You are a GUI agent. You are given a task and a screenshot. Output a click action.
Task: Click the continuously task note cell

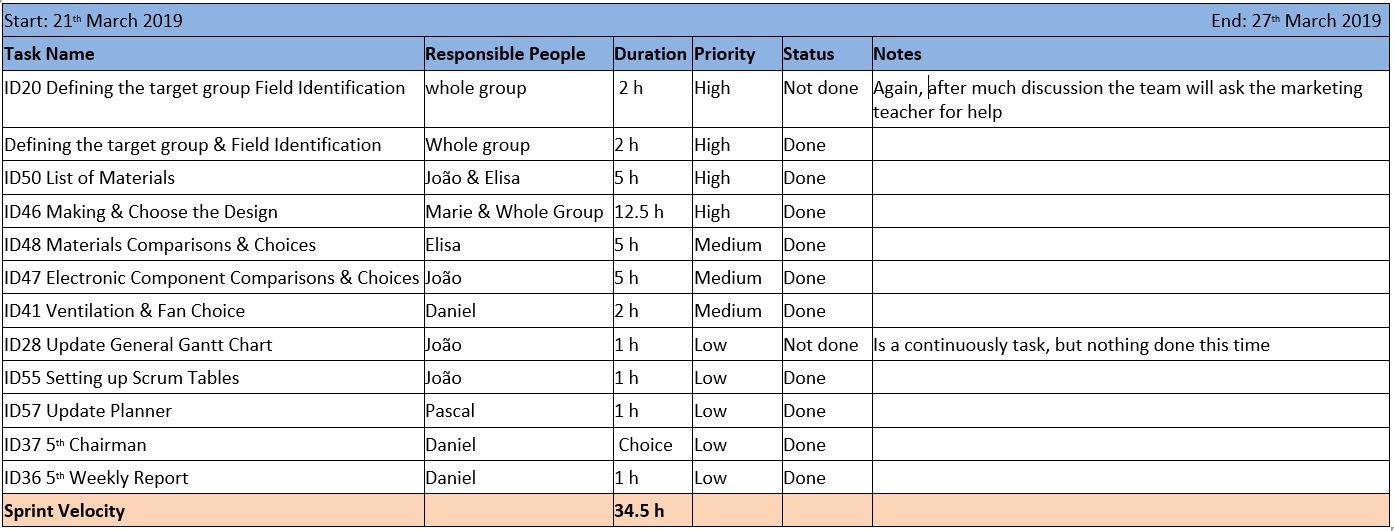coord(1071,345)
